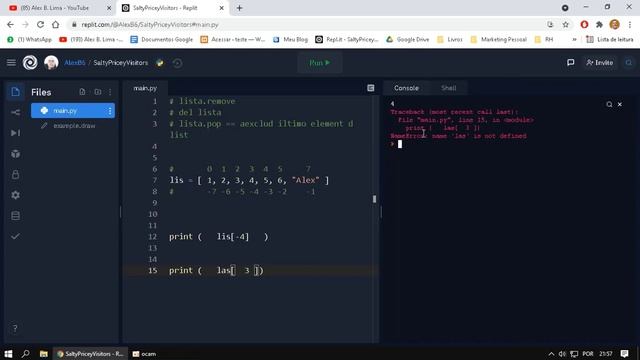Reload the browser page
The image size is (640, 360).
[40, 24]
